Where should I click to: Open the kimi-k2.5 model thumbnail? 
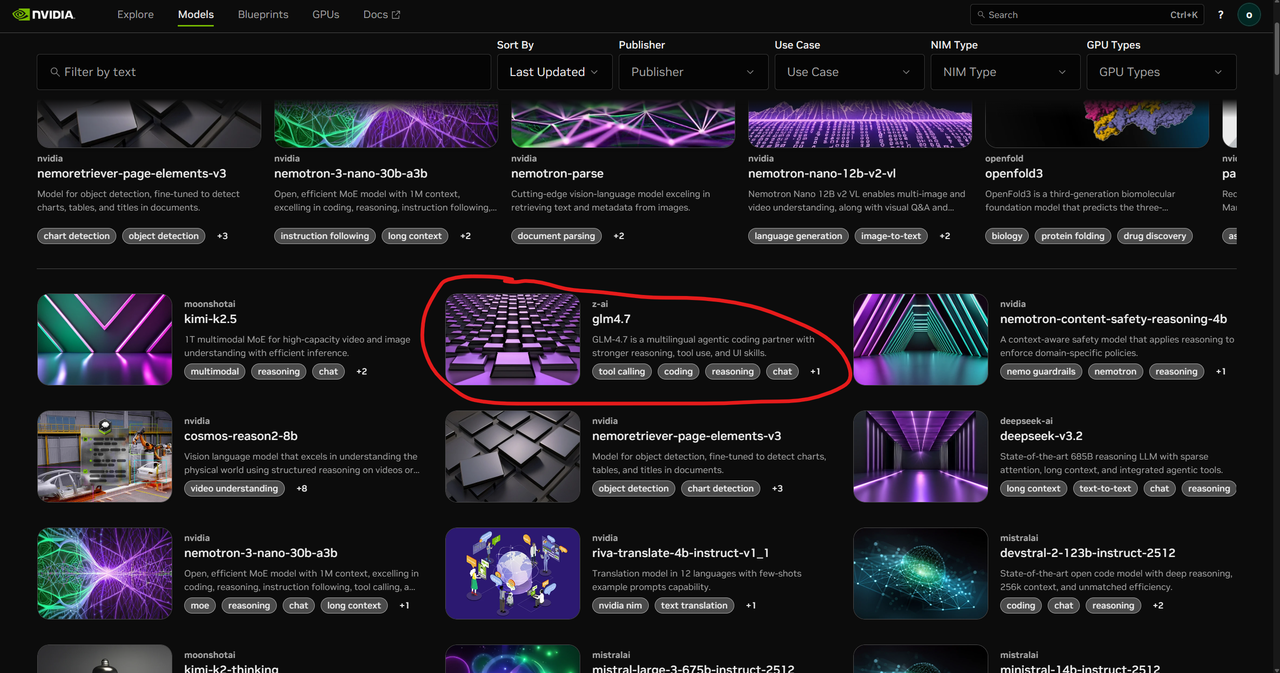[x=105, y=339]
